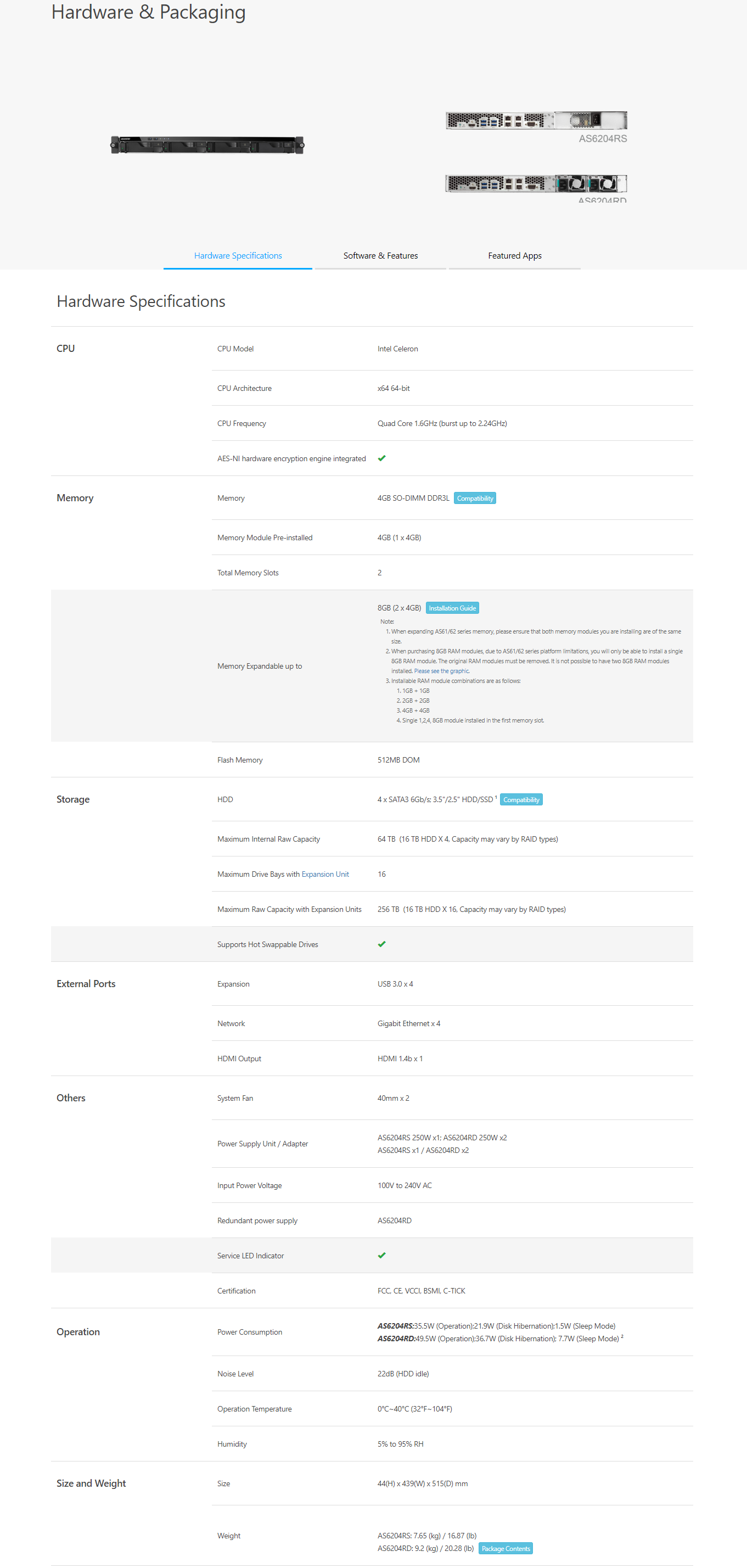Open the Featured Apps tab
Image resolution: width=747 pixels, height=1568 pixels.
(514, 256)
